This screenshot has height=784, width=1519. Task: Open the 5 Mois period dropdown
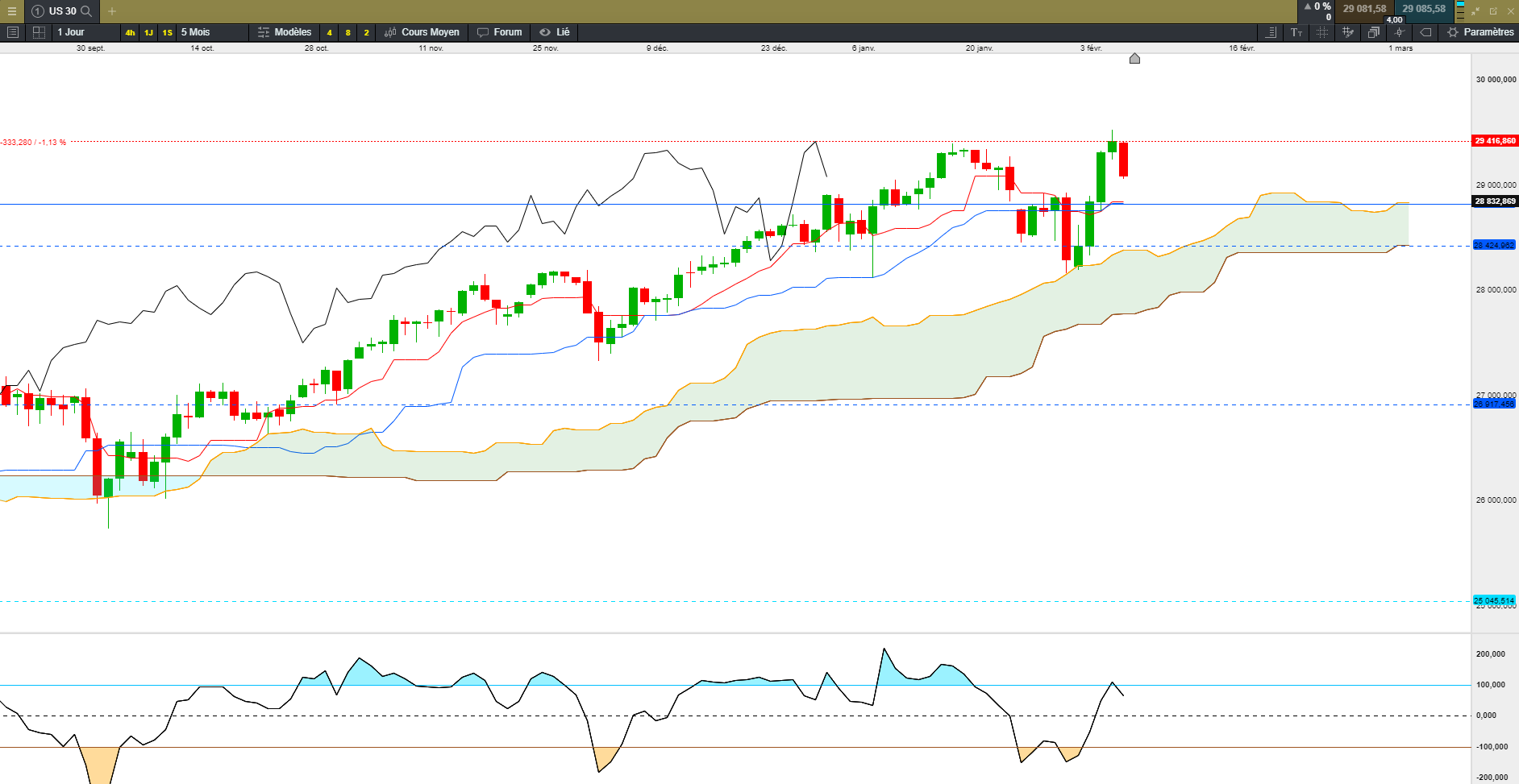(x=195, y=32)
